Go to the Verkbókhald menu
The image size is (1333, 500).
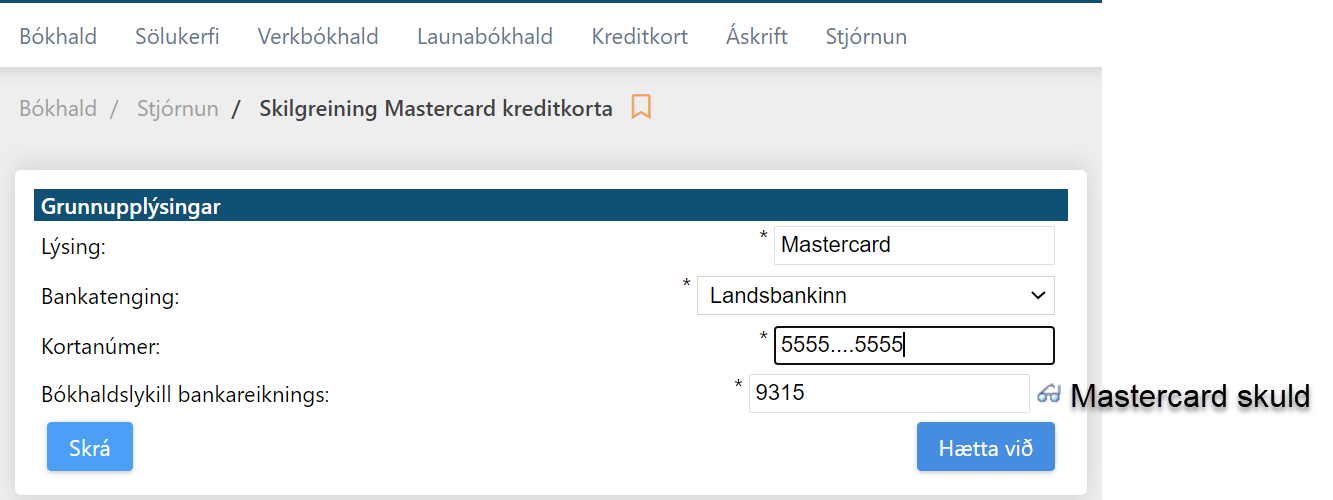coord(318,37)
